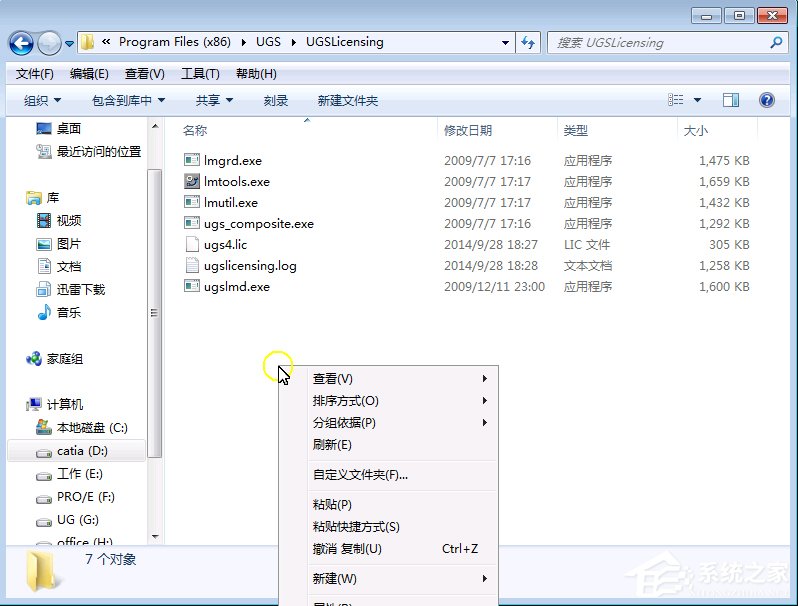
Task: Open the PRO/E (F:) drive
Action: coord(75,497)
